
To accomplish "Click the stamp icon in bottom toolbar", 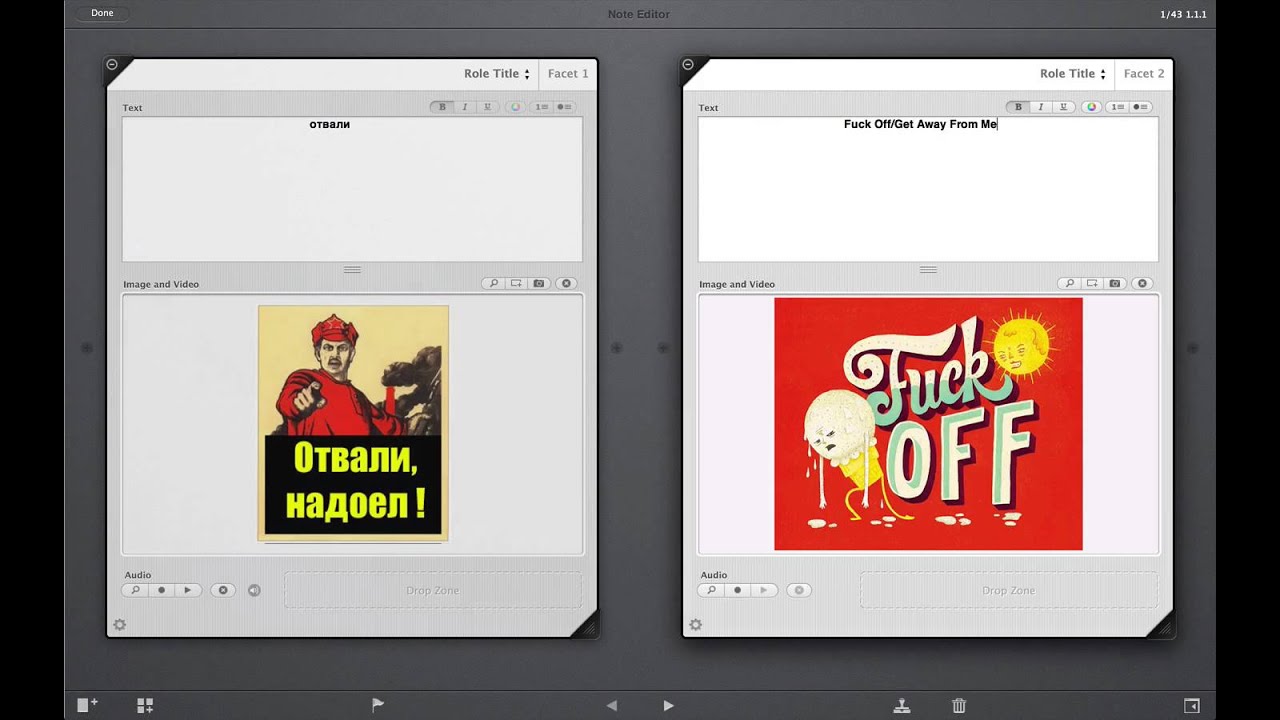I will coord(902,705).
